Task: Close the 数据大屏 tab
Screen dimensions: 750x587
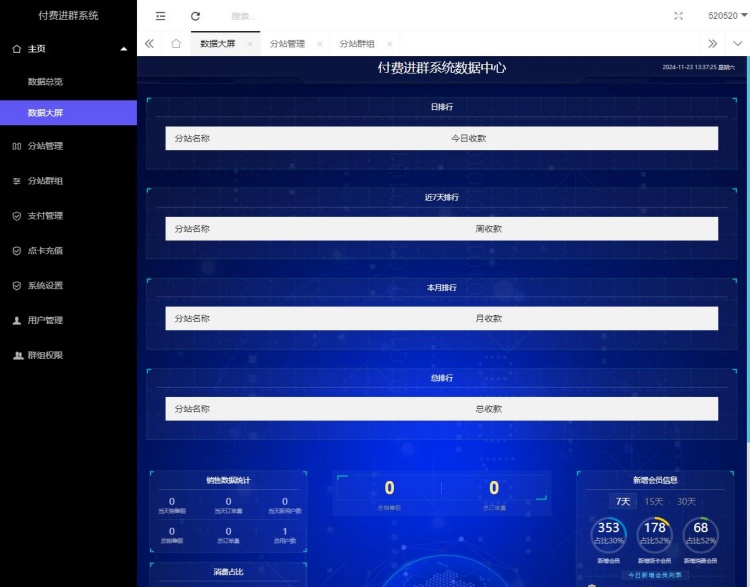Action: pyautogui.click(x=250, y=44)
